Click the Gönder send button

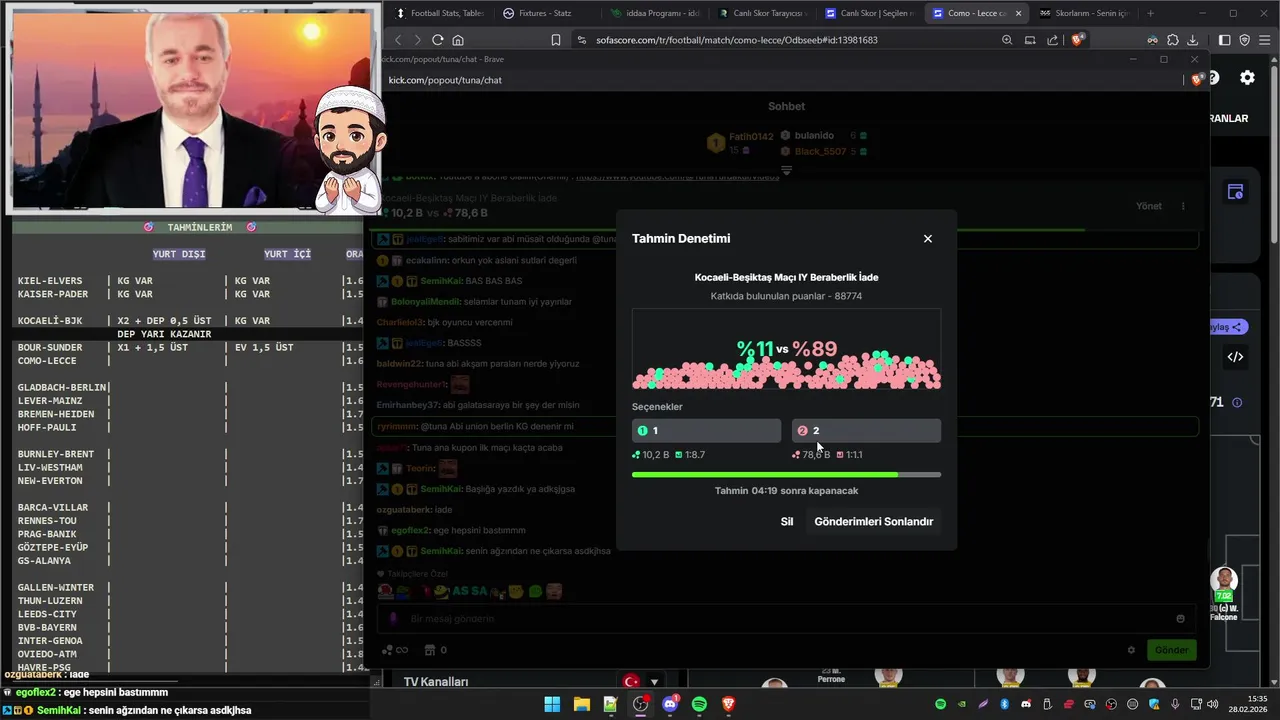1171,650
